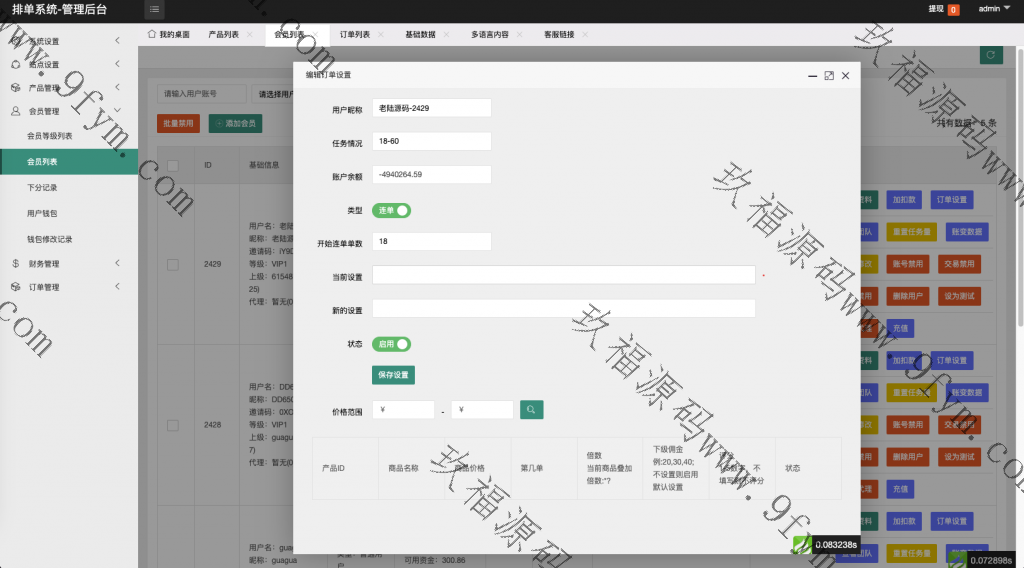Click the 保存设置 button

393,375
